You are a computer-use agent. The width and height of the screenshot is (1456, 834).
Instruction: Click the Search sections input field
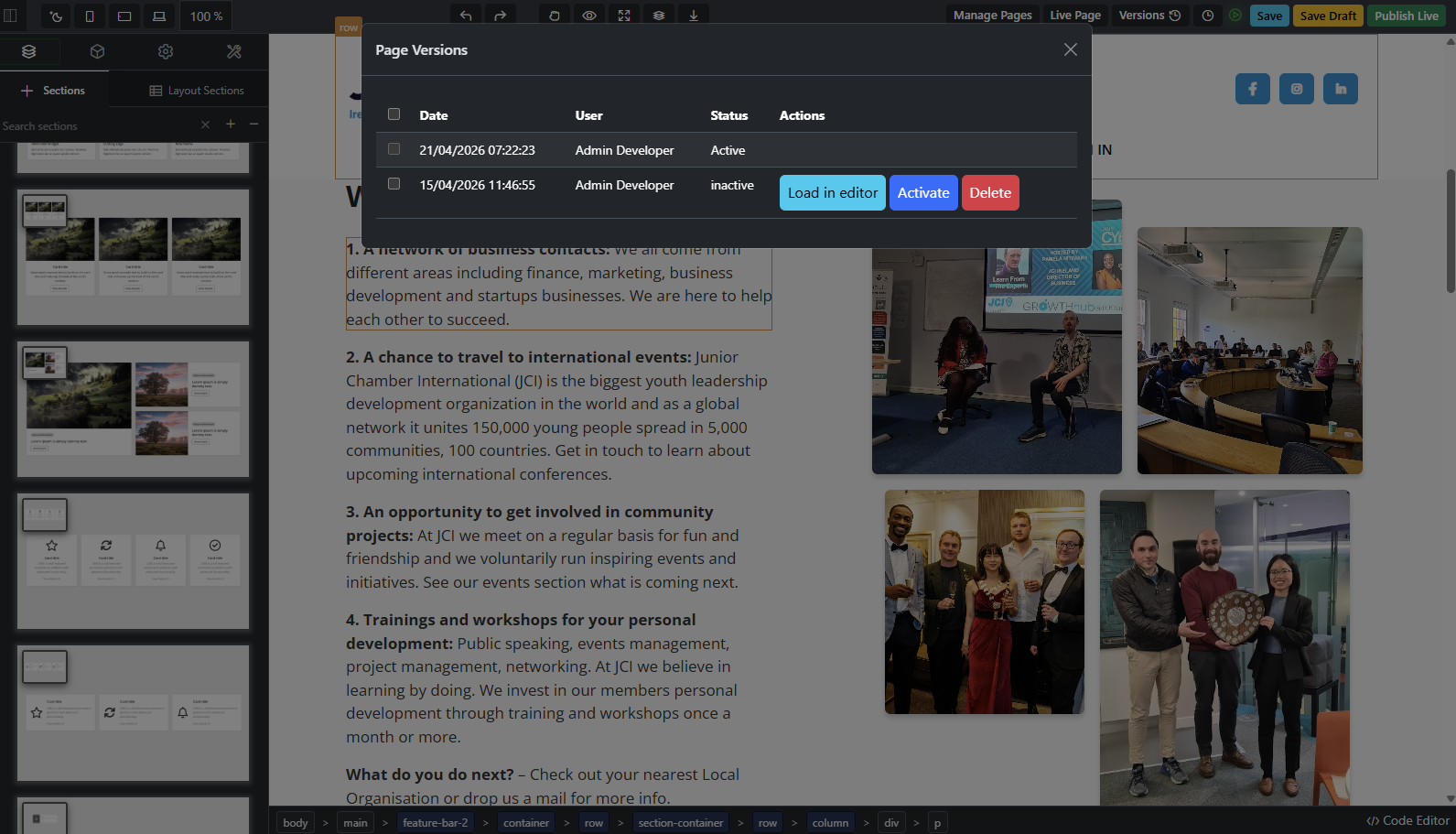pos(96,125)
